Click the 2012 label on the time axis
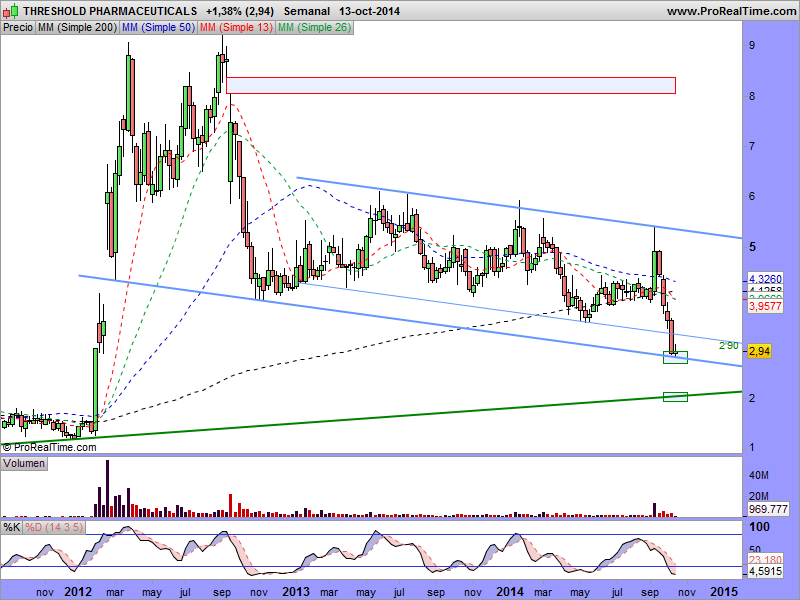This screenshot has height=600, width=800. click(78, 592)
